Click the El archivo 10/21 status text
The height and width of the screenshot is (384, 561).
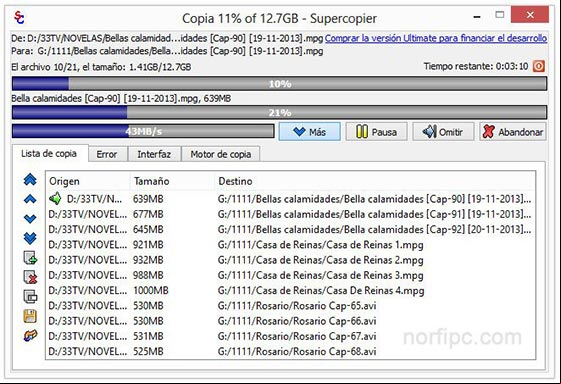pos(101,67)
